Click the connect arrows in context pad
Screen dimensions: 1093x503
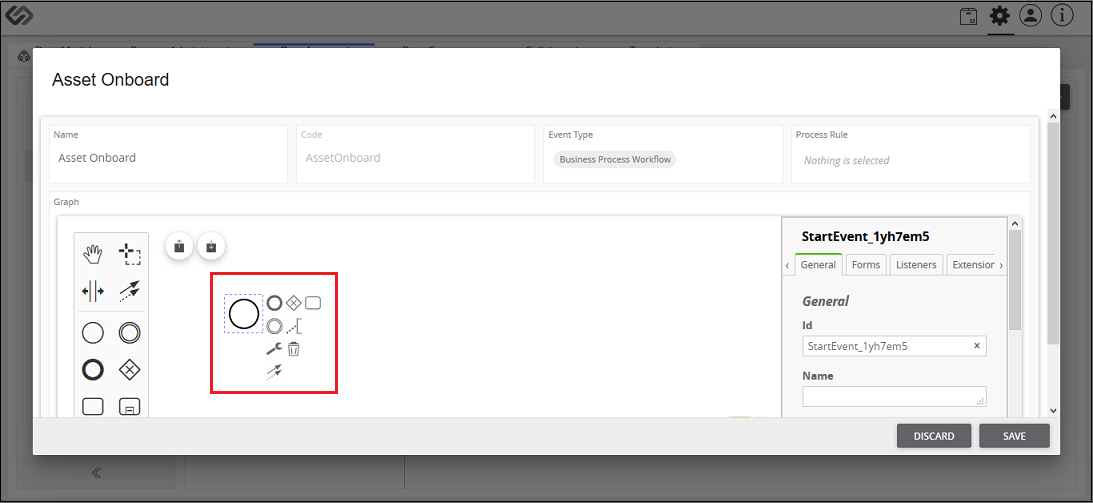point(274,371)
